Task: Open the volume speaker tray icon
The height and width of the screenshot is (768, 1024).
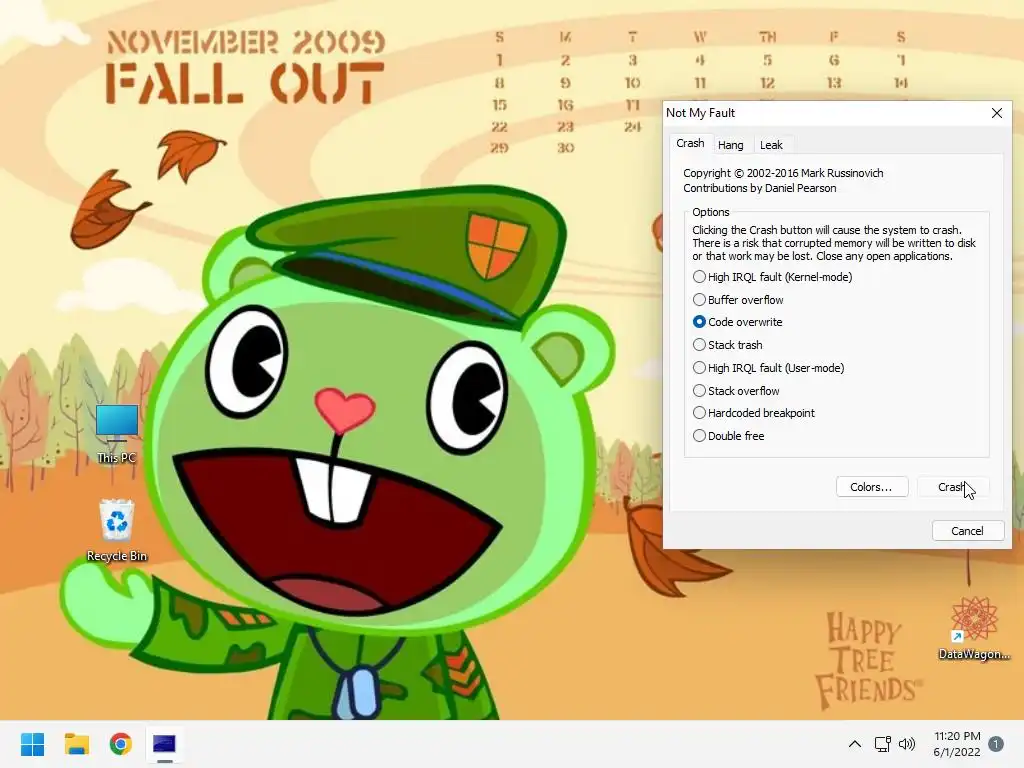Action: [906, 744]
